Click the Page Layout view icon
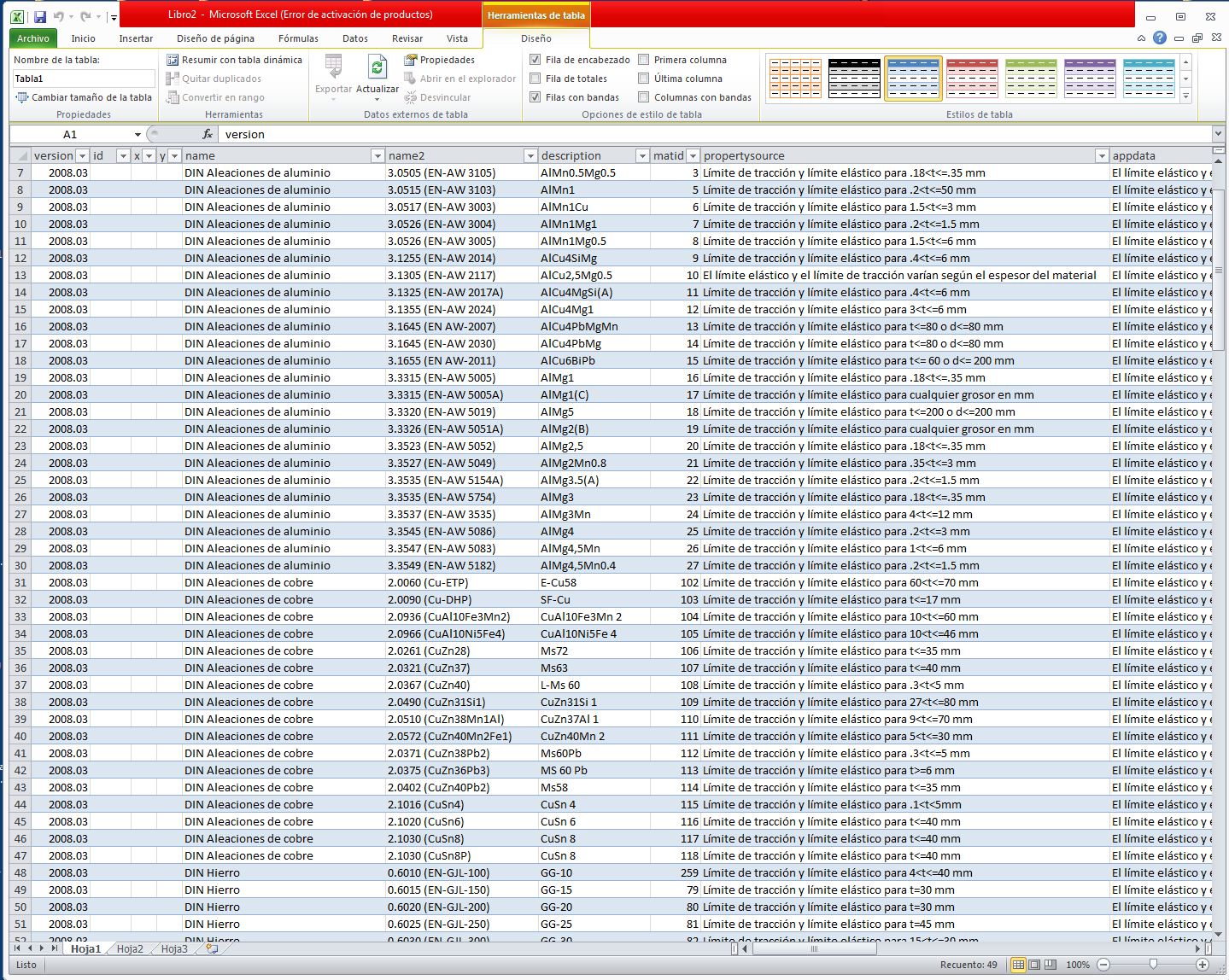 [x=1034, y=965]
